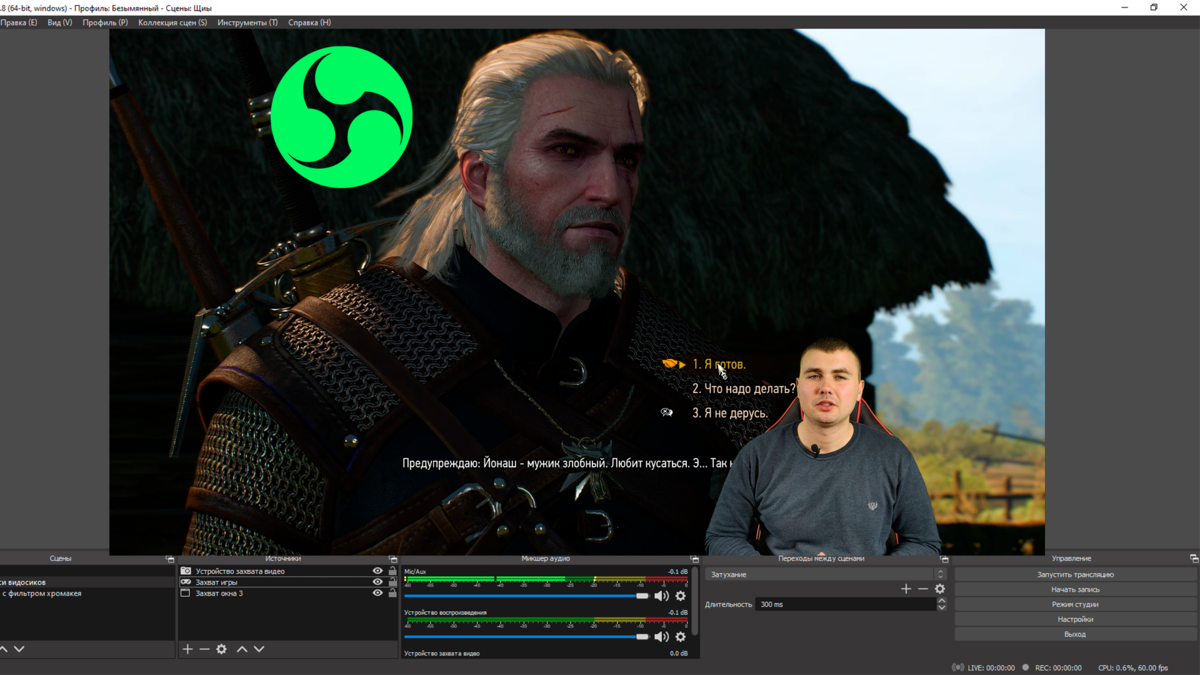Move selected source down in Источники
The width and height of the screenshot is (1200, 675).
(259, 649)
